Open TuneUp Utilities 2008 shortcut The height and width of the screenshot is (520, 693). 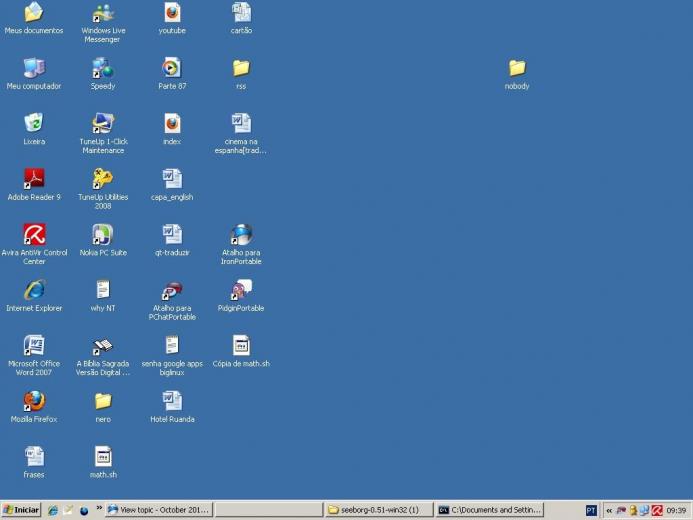103,179
